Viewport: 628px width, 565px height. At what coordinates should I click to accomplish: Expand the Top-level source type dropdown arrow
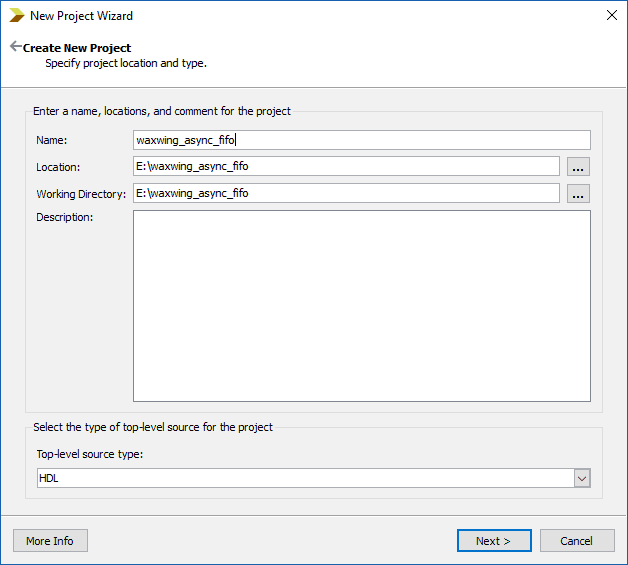pyautogui.click(x=582, y=479)
